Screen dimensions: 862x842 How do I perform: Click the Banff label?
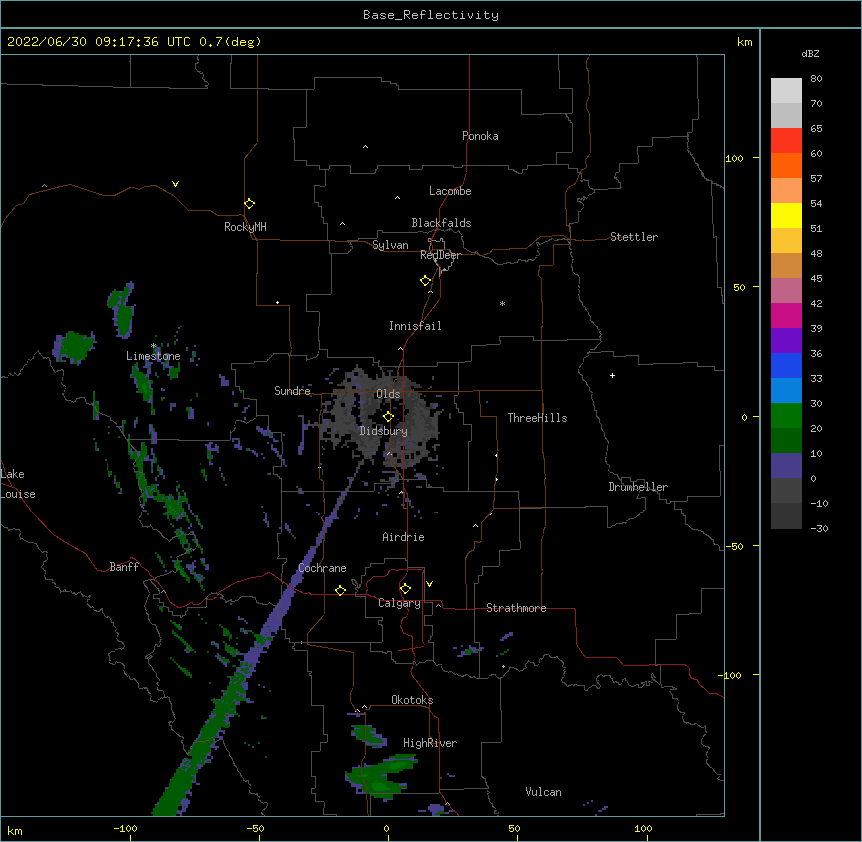click(x=124, y=567)
